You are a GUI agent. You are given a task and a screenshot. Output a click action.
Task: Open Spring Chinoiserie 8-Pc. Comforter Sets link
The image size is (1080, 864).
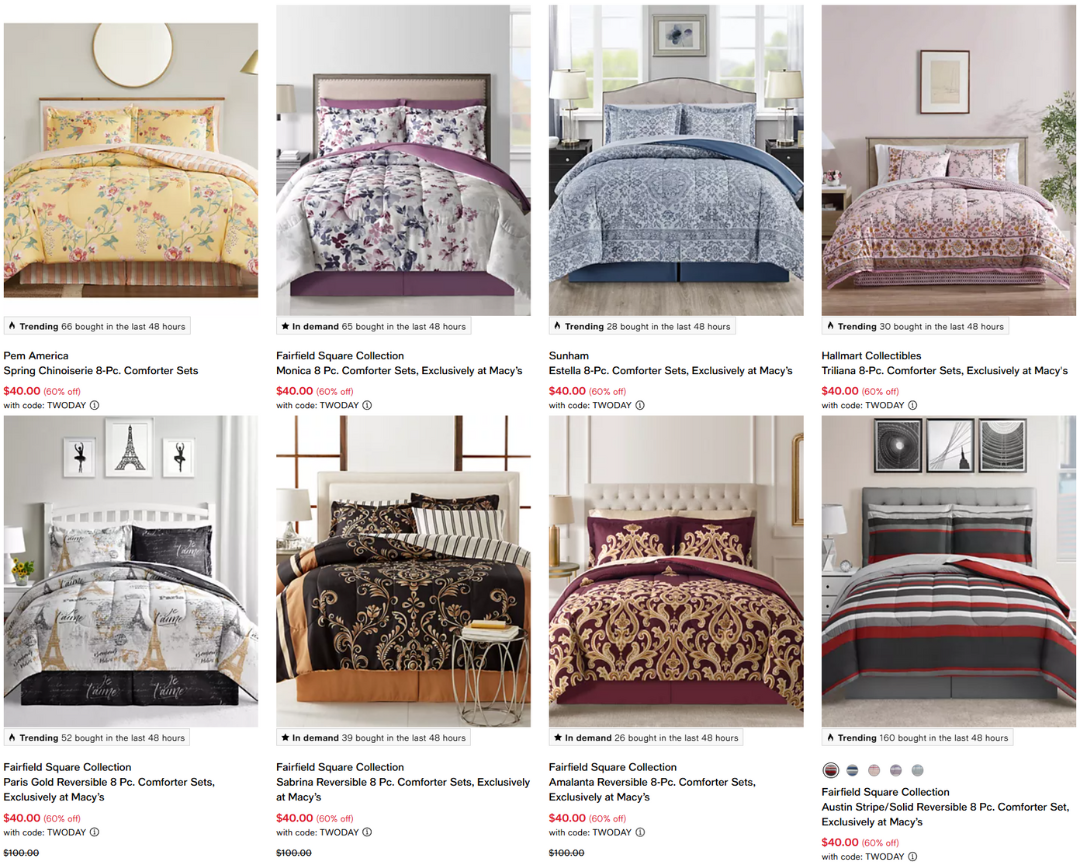[101, 371]
